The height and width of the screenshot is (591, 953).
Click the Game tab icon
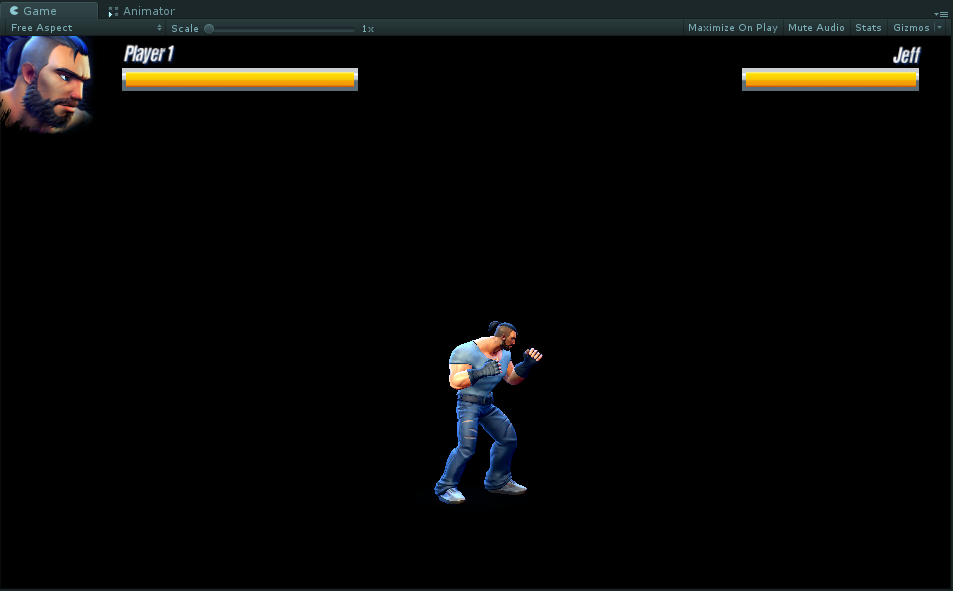pyautogui.click(x=14, y=10)
